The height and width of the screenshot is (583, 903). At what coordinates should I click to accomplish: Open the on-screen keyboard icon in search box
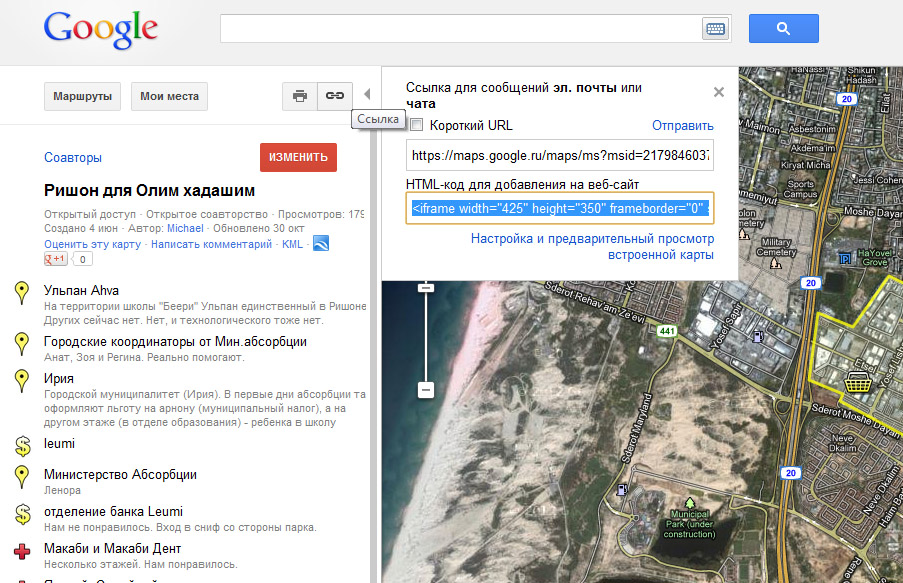point(715,29)
